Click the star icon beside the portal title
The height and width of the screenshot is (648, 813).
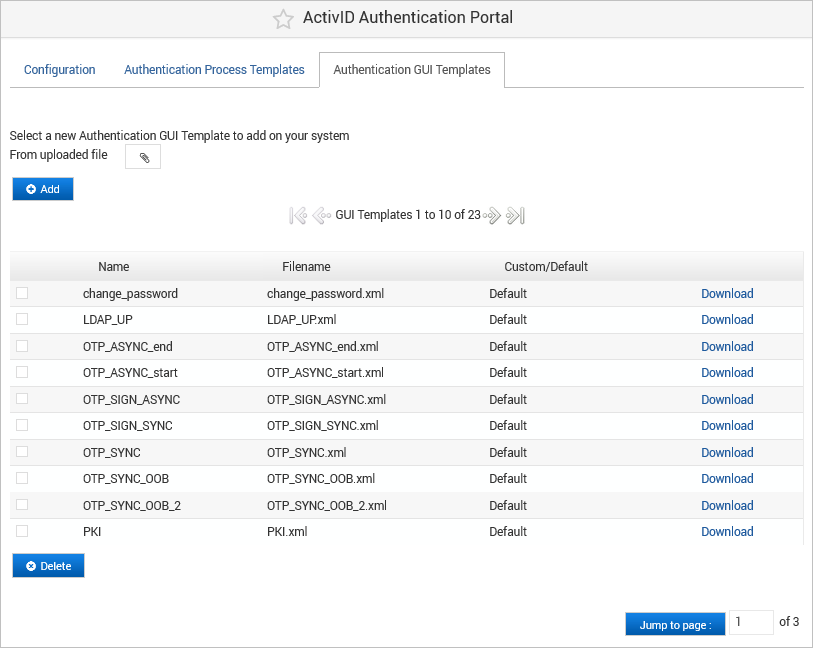[x=283, y=18]
